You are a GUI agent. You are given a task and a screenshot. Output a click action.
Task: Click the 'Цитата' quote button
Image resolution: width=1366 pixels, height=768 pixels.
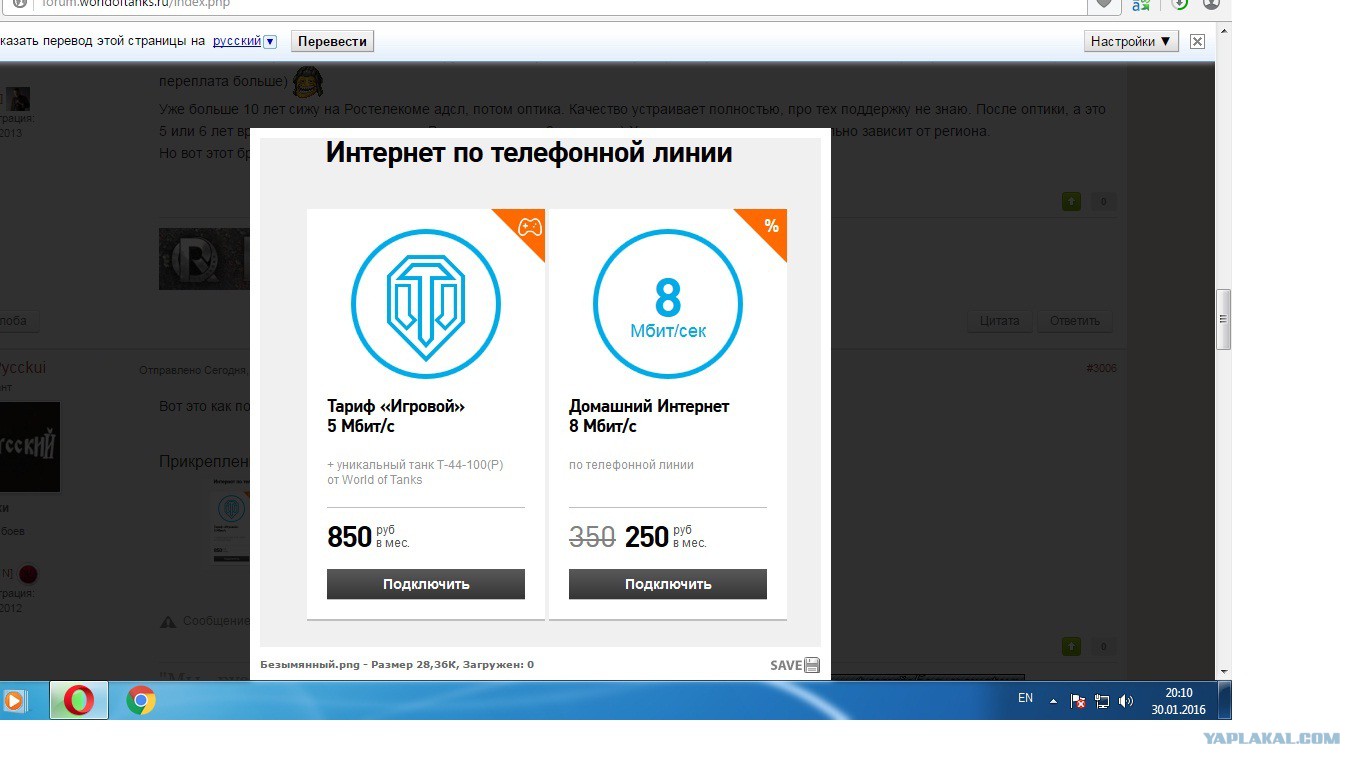(999, 321)
